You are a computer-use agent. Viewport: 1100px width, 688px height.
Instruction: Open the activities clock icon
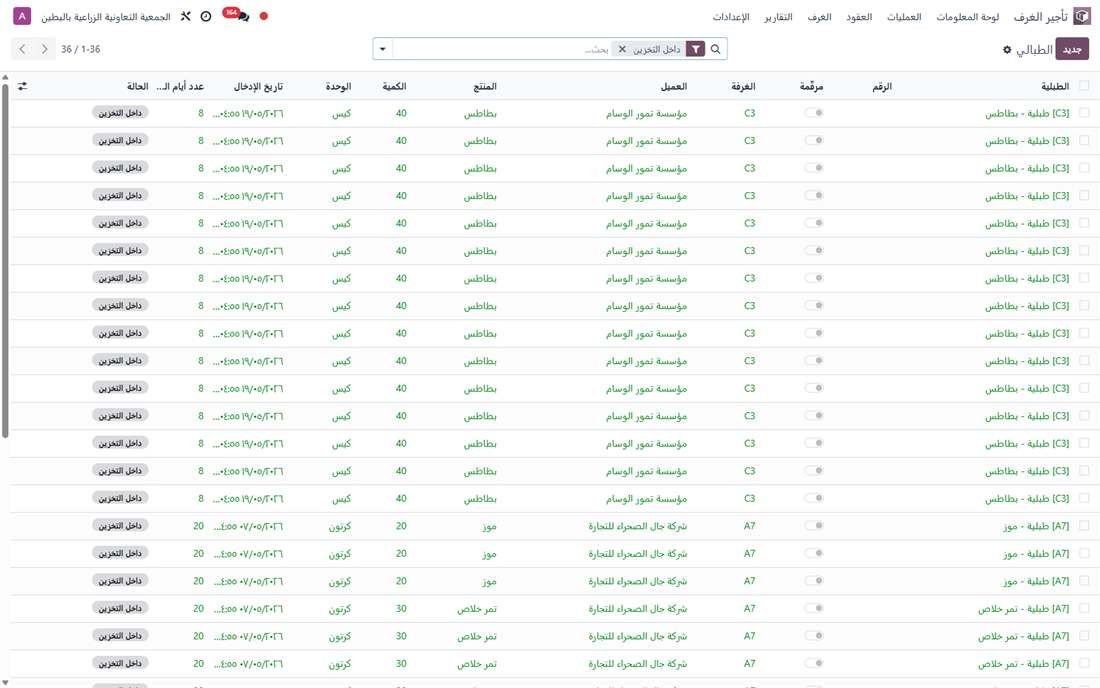(x=206, y=16)
